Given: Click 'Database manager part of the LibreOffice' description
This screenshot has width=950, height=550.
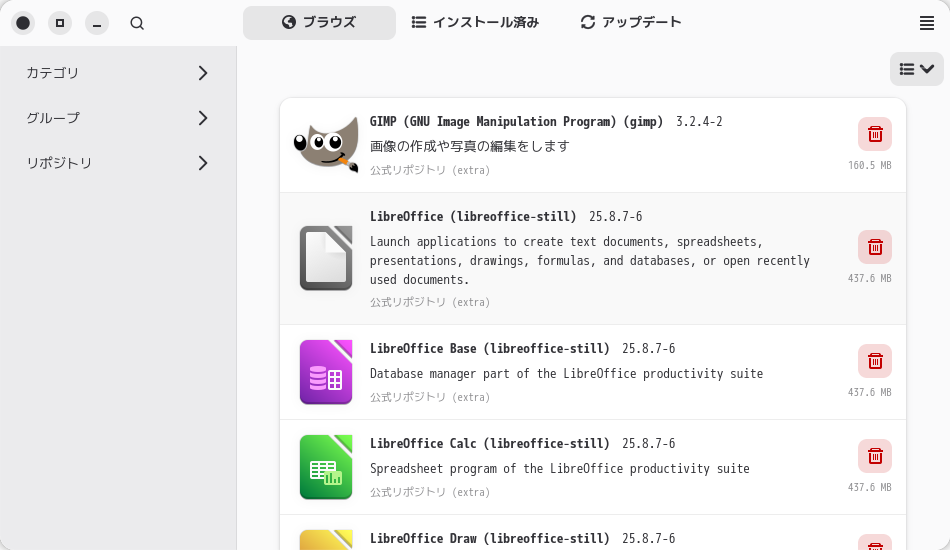Looking at the screenshot, I should [566, 374].
